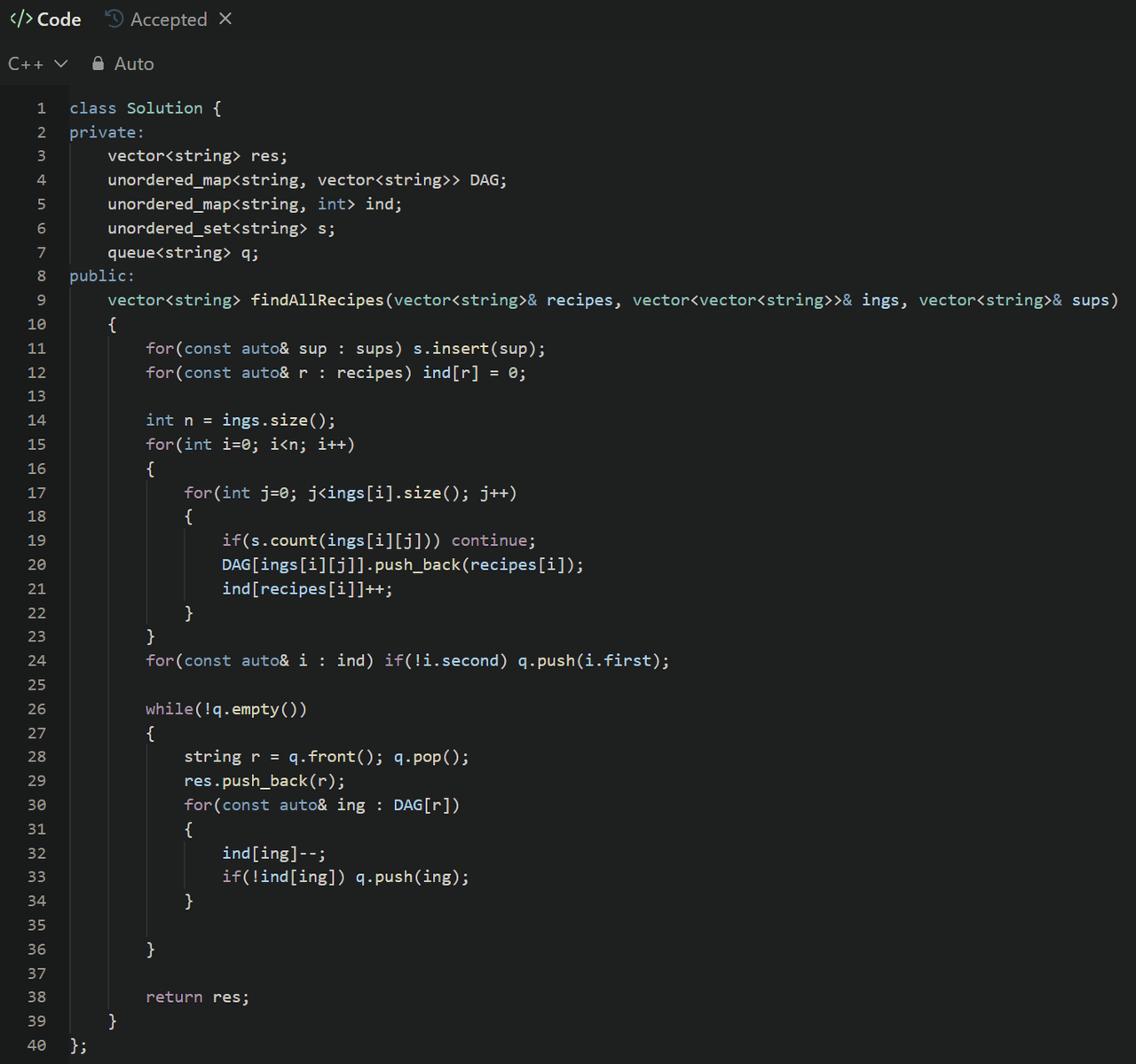The width and height of the screenshot is (1136, 1064).
Task: Click the lock icon beside Auto
Action: tap(98, 64)
